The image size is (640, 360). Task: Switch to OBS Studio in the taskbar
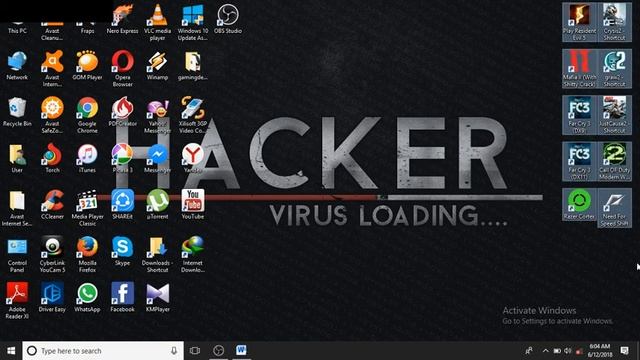[219, 351]
